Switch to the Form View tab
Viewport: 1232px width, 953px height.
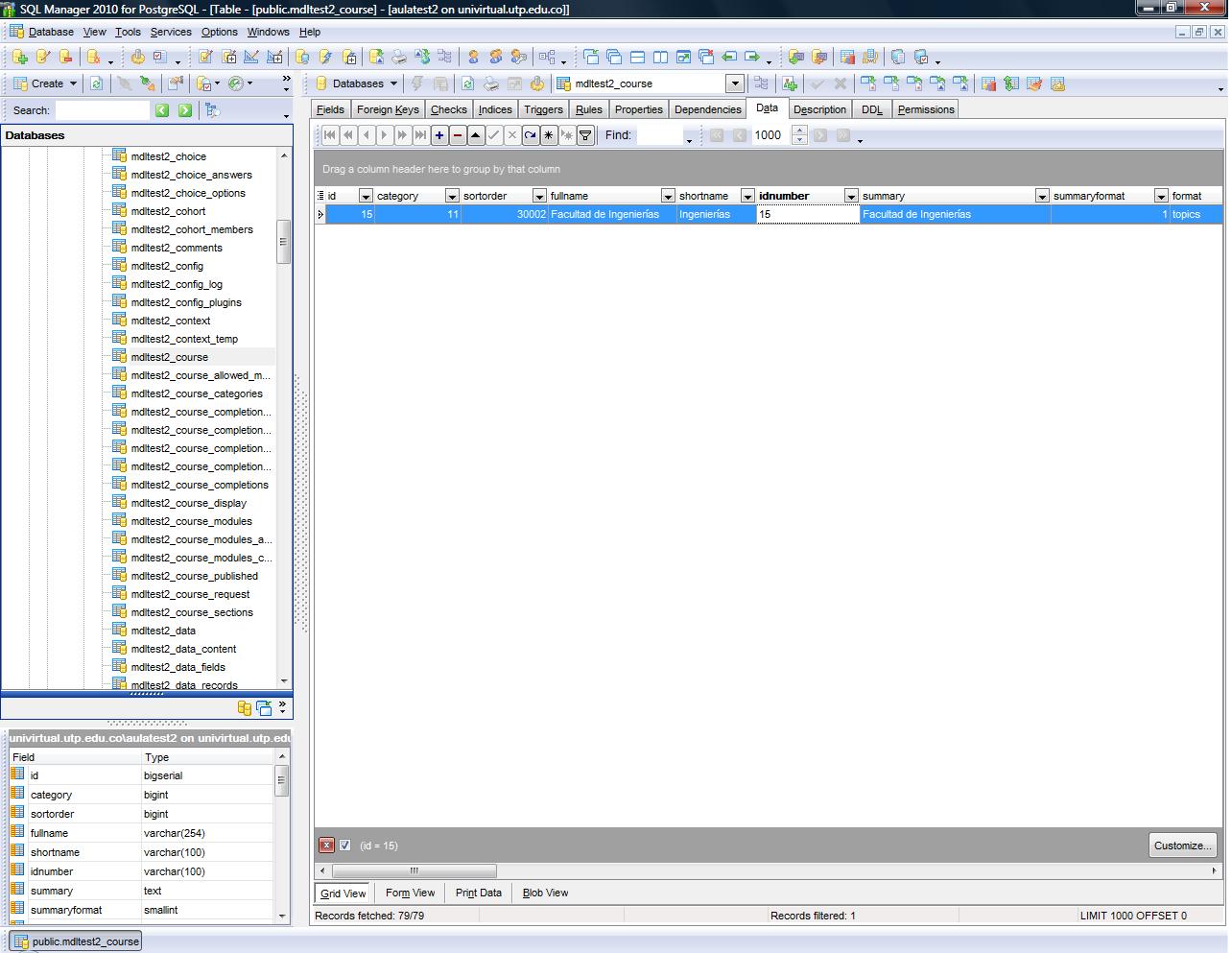tap(410, 893)
